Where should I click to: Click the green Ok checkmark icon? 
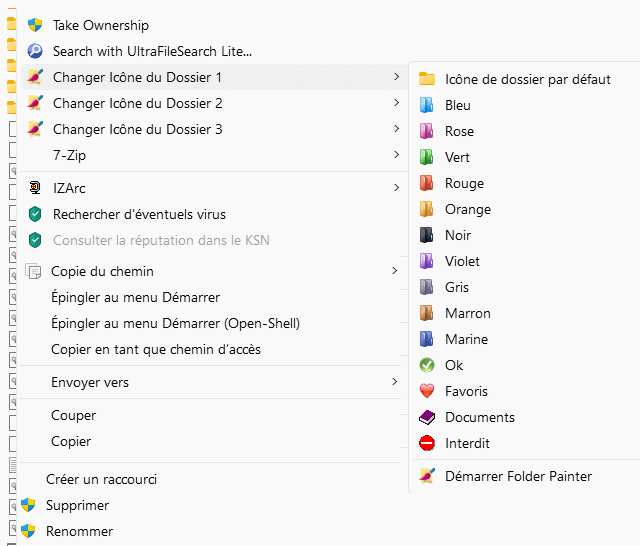click(x=427, y=365)
